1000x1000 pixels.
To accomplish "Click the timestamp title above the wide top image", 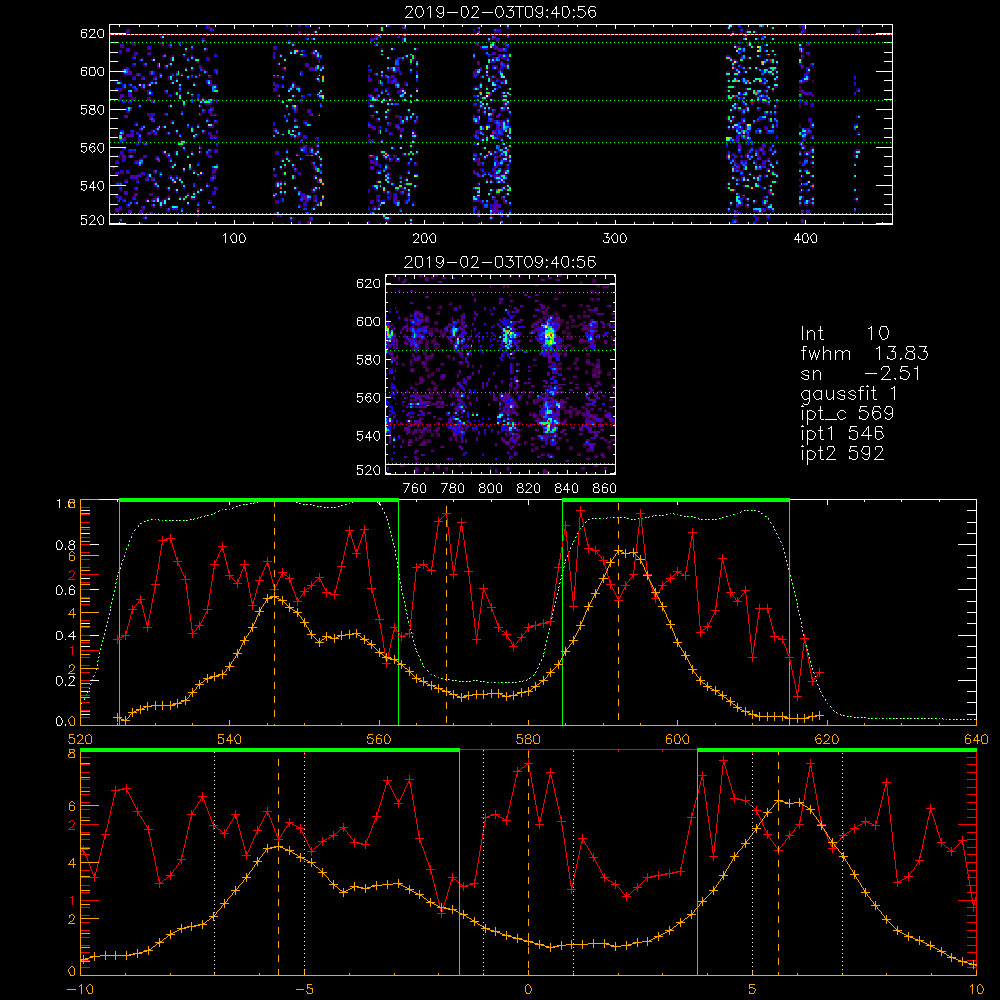I will [501, 12].
